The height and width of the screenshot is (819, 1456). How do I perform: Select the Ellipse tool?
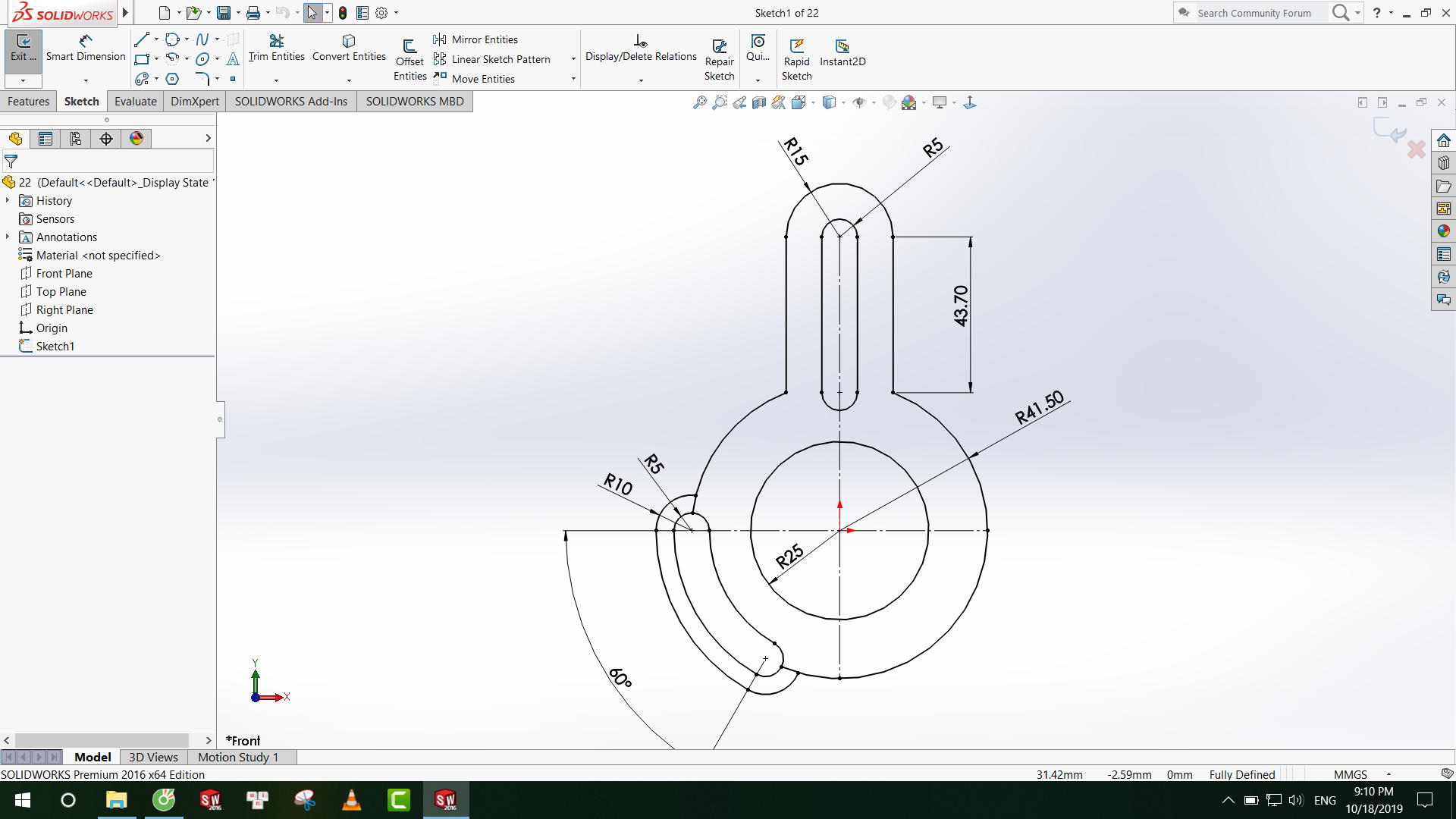pos(202,59)
